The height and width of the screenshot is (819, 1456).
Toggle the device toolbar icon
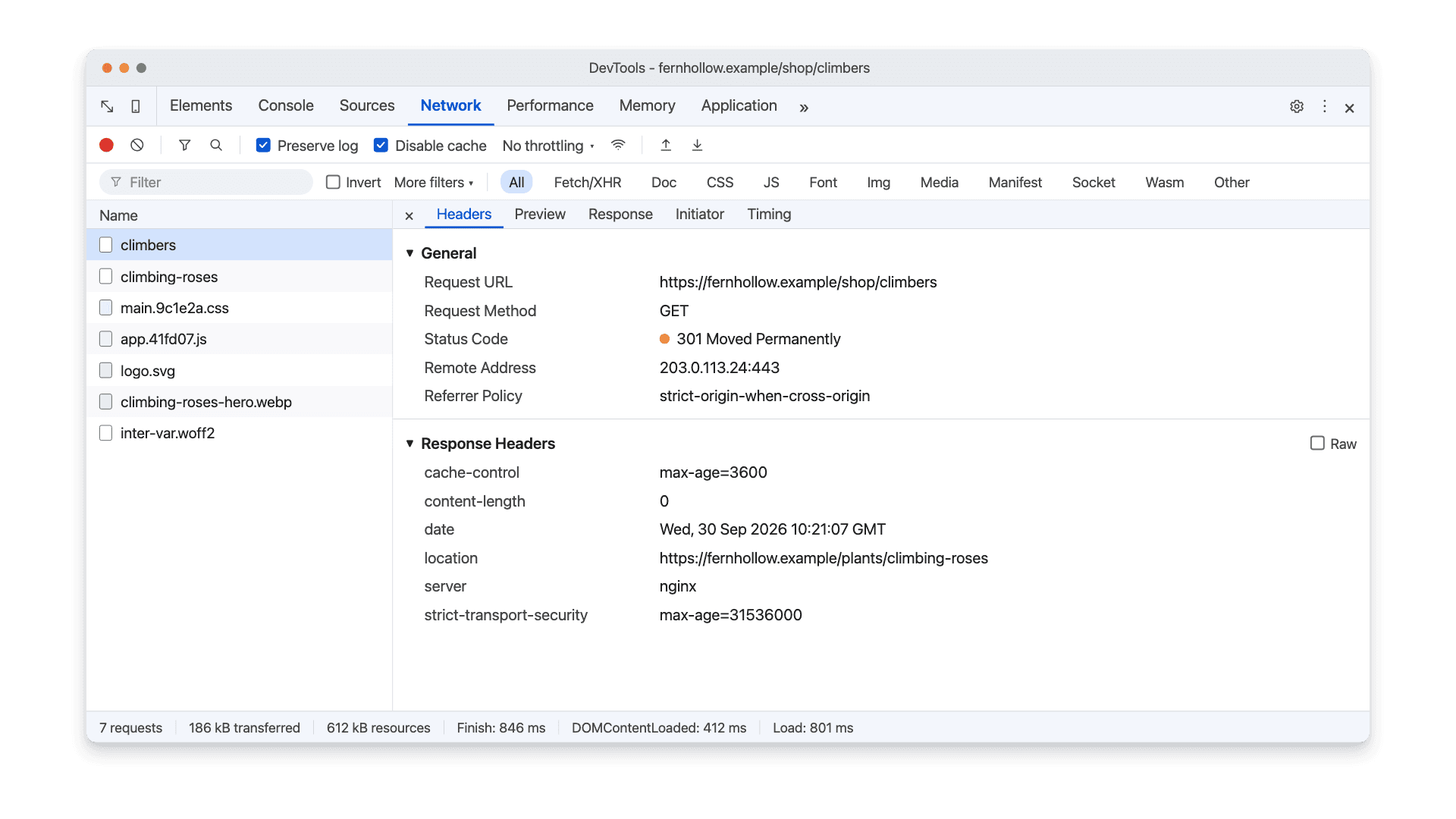(136, 106)
